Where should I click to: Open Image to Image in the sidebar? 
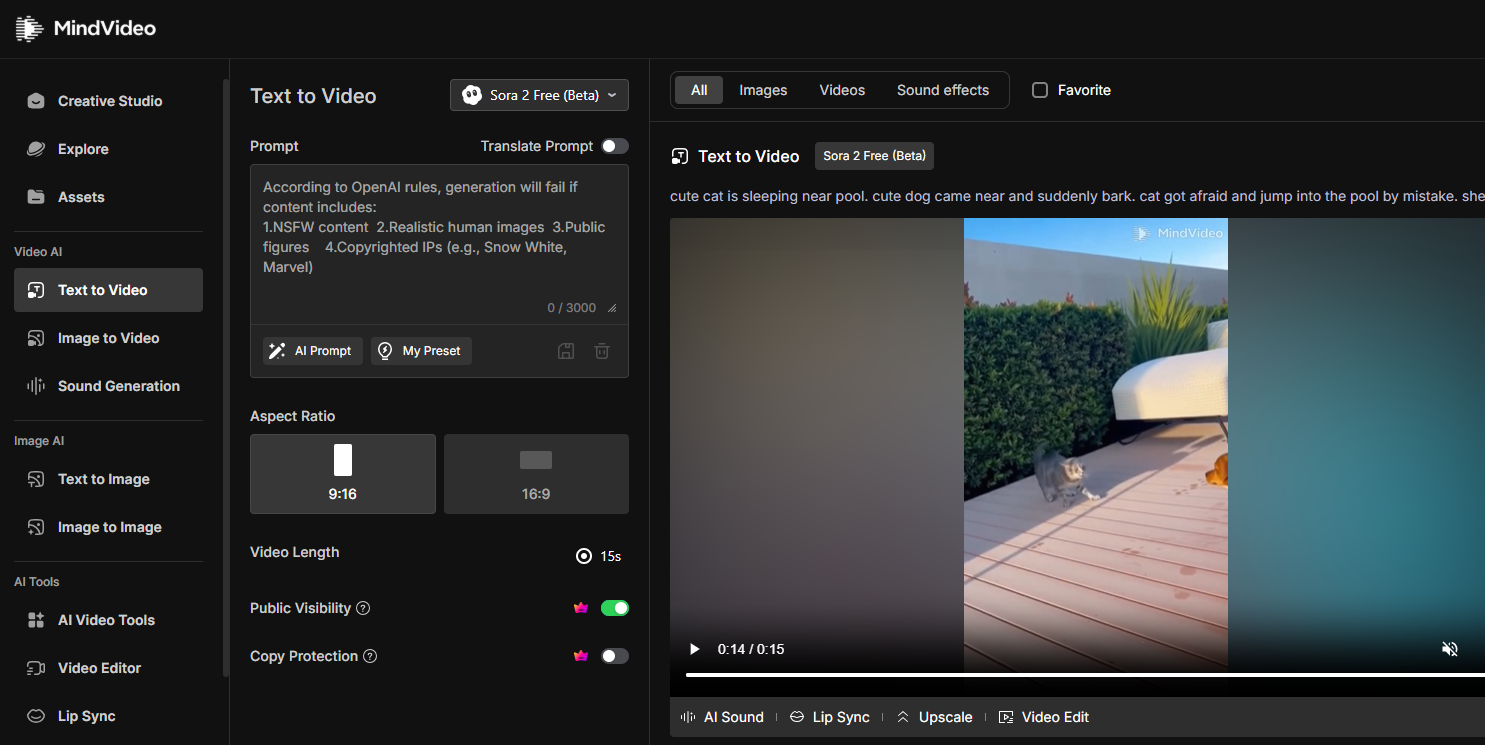point(108,527)
